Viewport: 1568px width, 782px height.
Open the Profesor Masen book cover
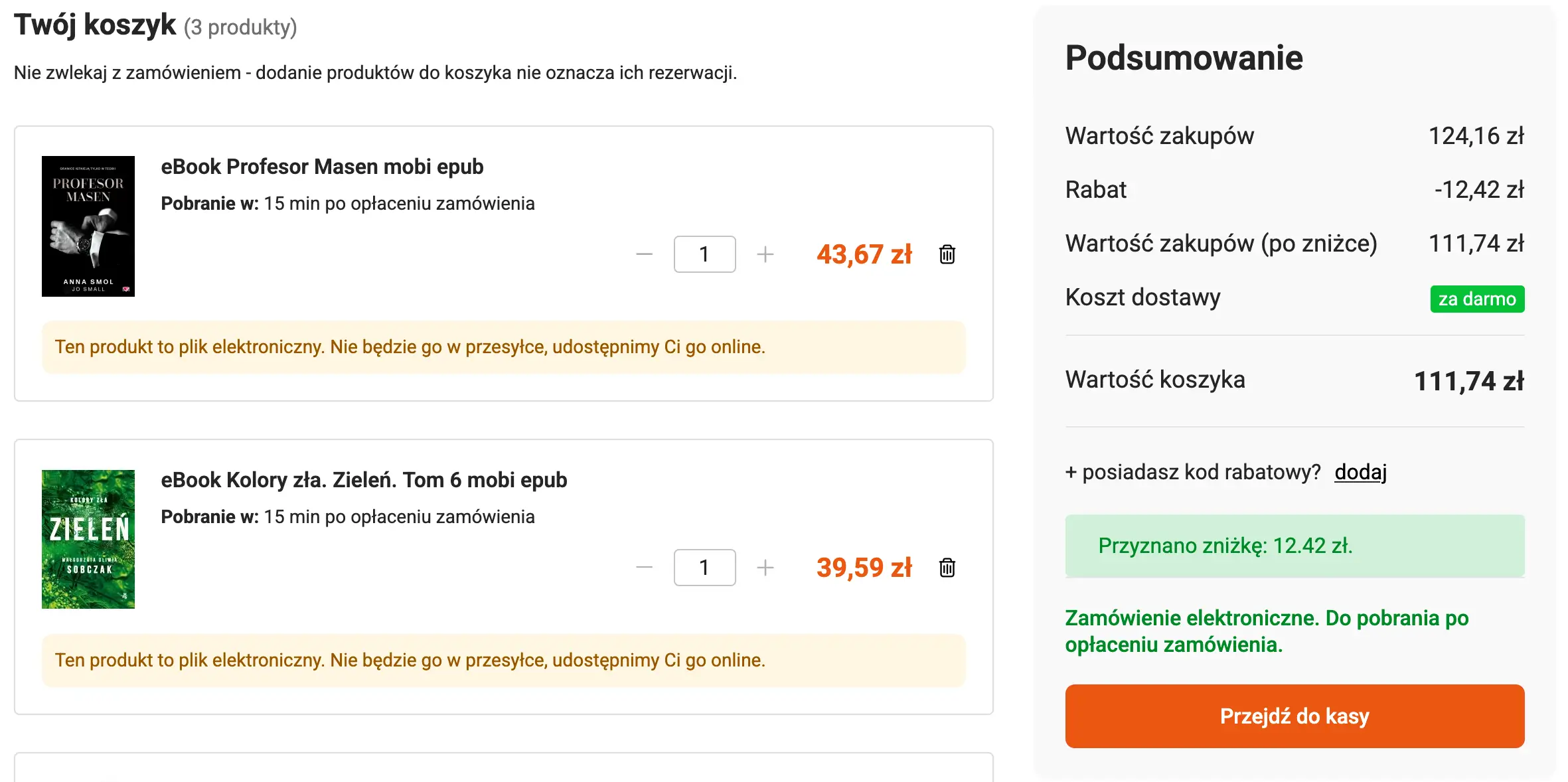(88, 226)
